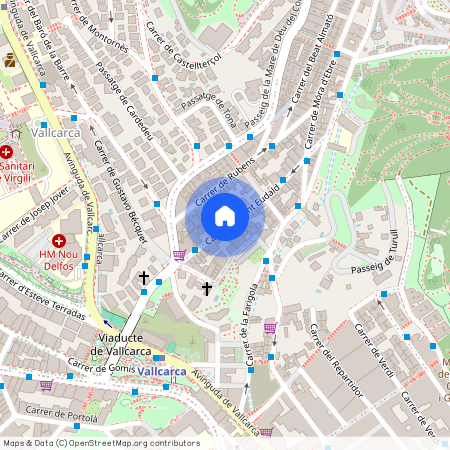Click the Carrer del Beat Almató label
450x450 pixels.
click(x=312, y=59)
